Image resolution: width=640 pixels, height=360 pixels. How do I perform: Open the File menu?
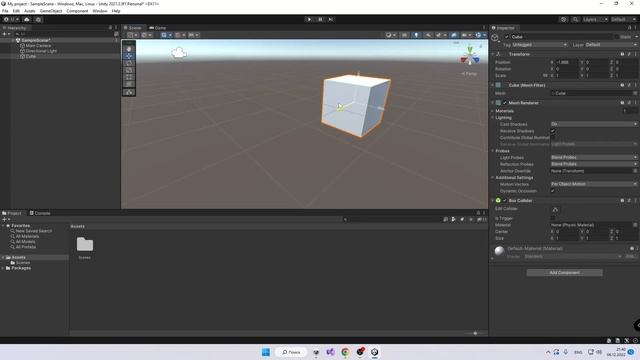(5, 11)
